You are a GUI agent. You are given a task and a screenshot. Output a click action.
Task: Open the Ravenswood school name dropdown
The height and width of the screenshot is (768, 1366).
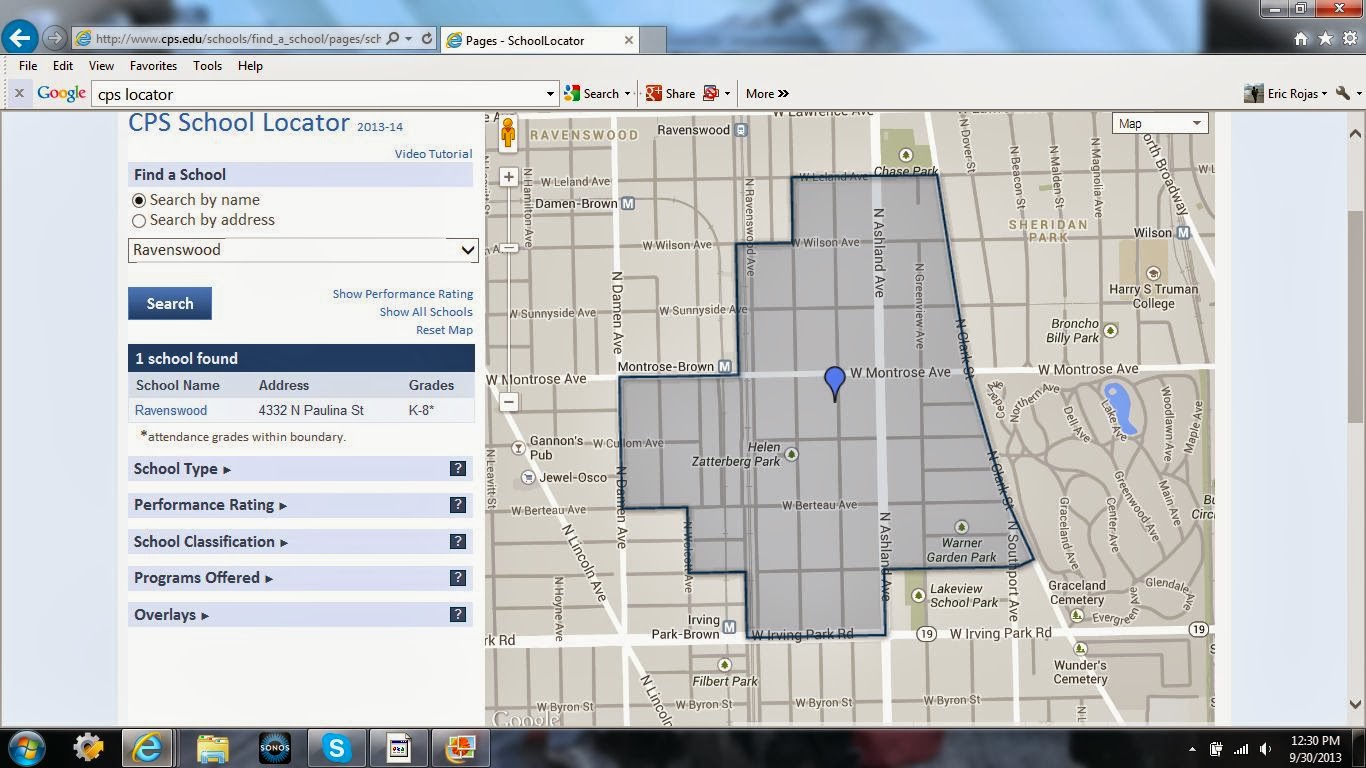pyautogui.click(x=303, y=250)
